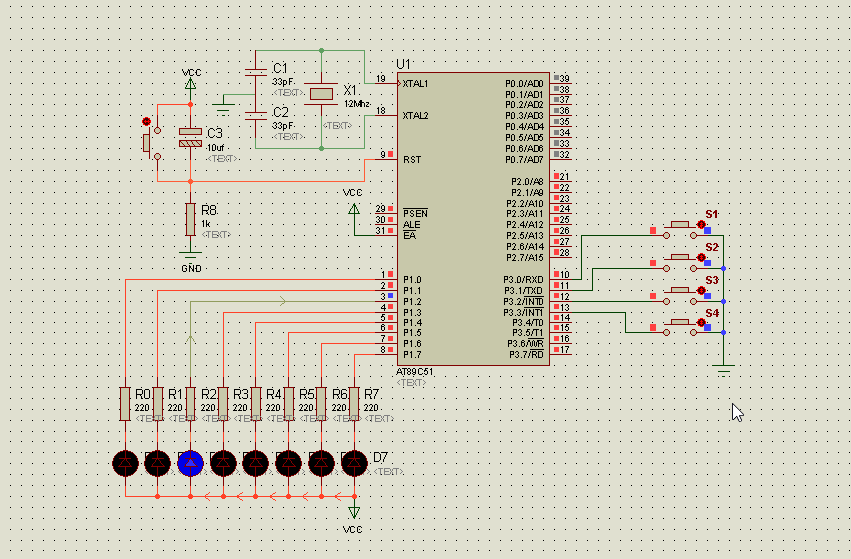Click the P2.7/A15 pin label
Image resolution: width=851 pixels, height=559 pixels.
point(525,257)
